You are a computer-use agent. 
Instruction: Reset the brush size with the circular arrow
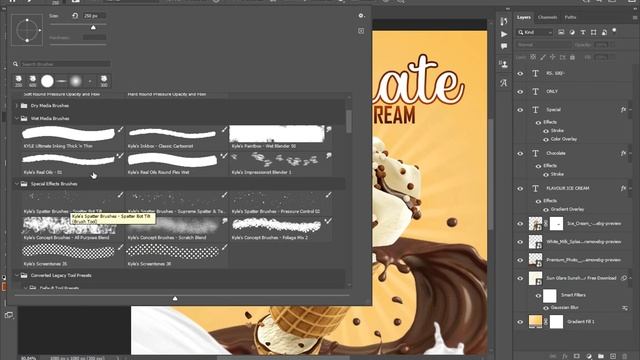75,16
